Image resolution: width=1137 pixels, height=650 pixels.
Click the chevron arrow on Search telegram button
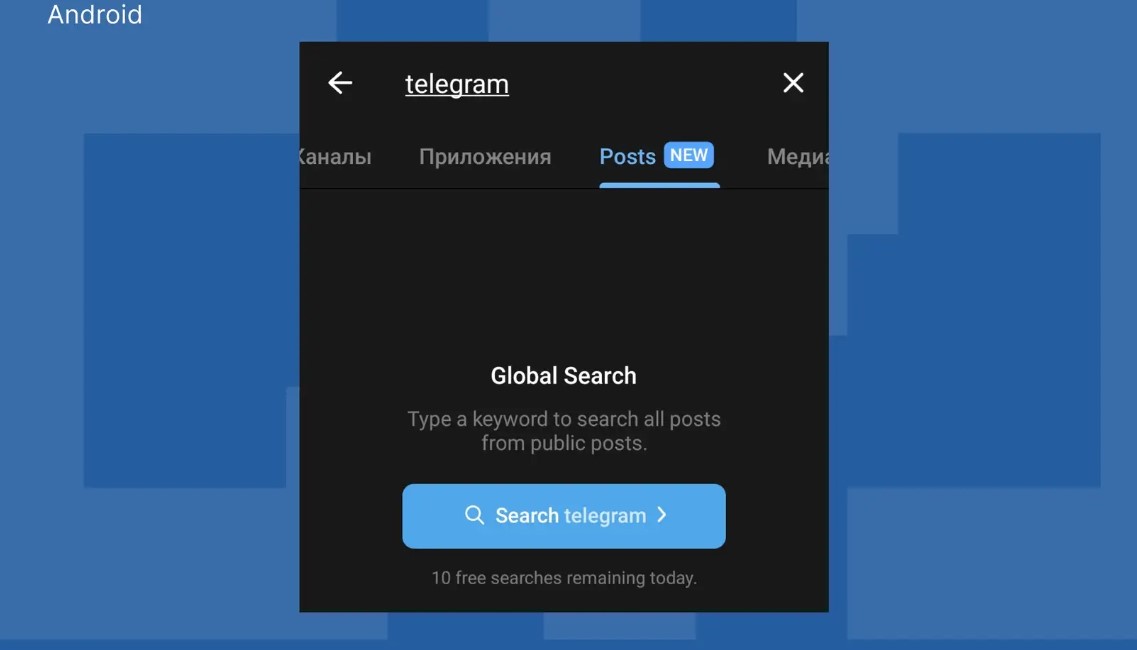point(661,515)
